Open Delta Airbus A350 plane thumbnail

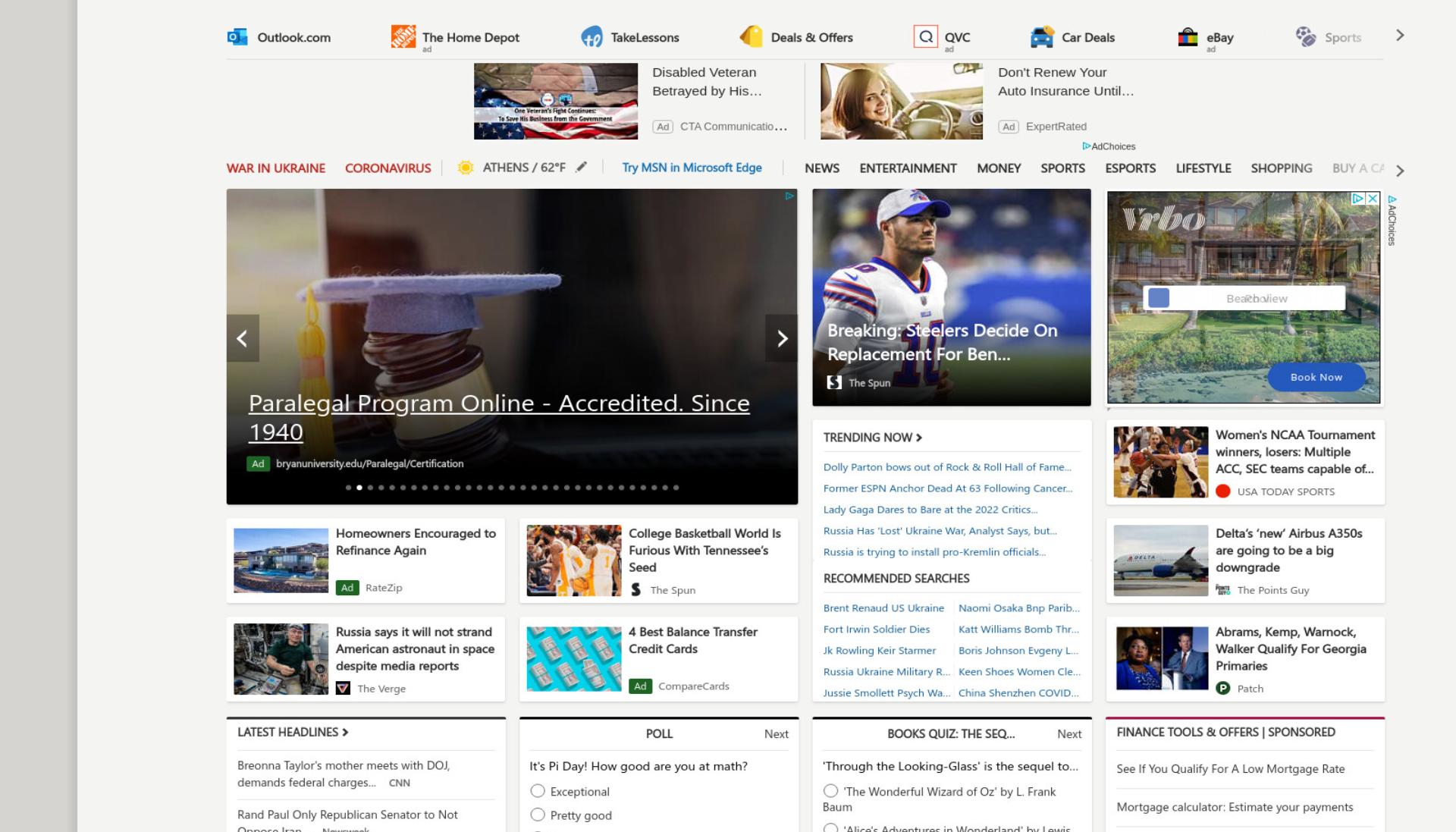(1160, 560)
